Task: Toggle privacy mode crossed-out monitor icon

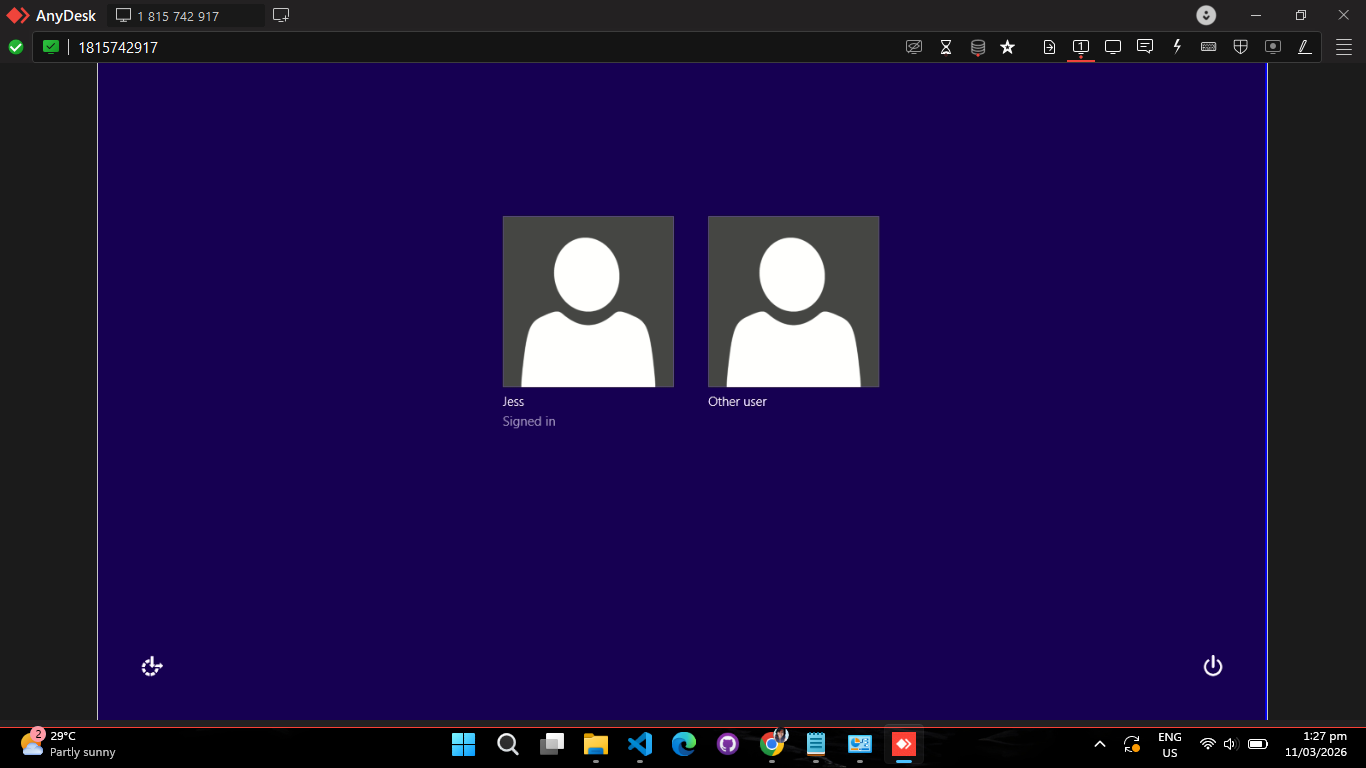Action: tap(913, 47)
